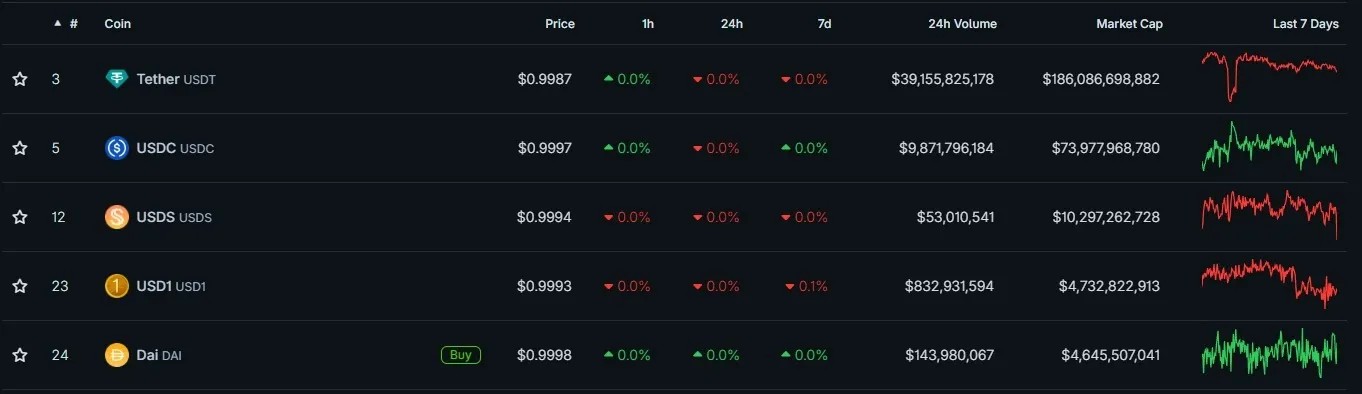The height and width of the screenshot is (394, 1362).
Task: Toggle the USD1 watchlist star
Action: 20,286
